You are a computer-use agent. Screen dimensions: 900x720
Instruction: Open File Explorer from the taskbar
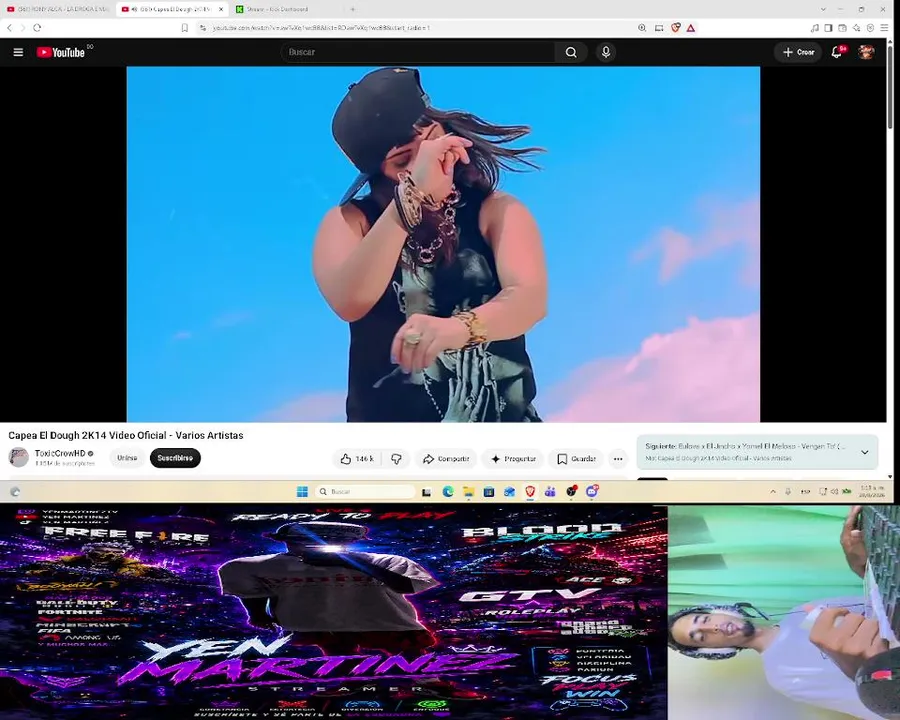pyautogui.click(x=469, y=491)
